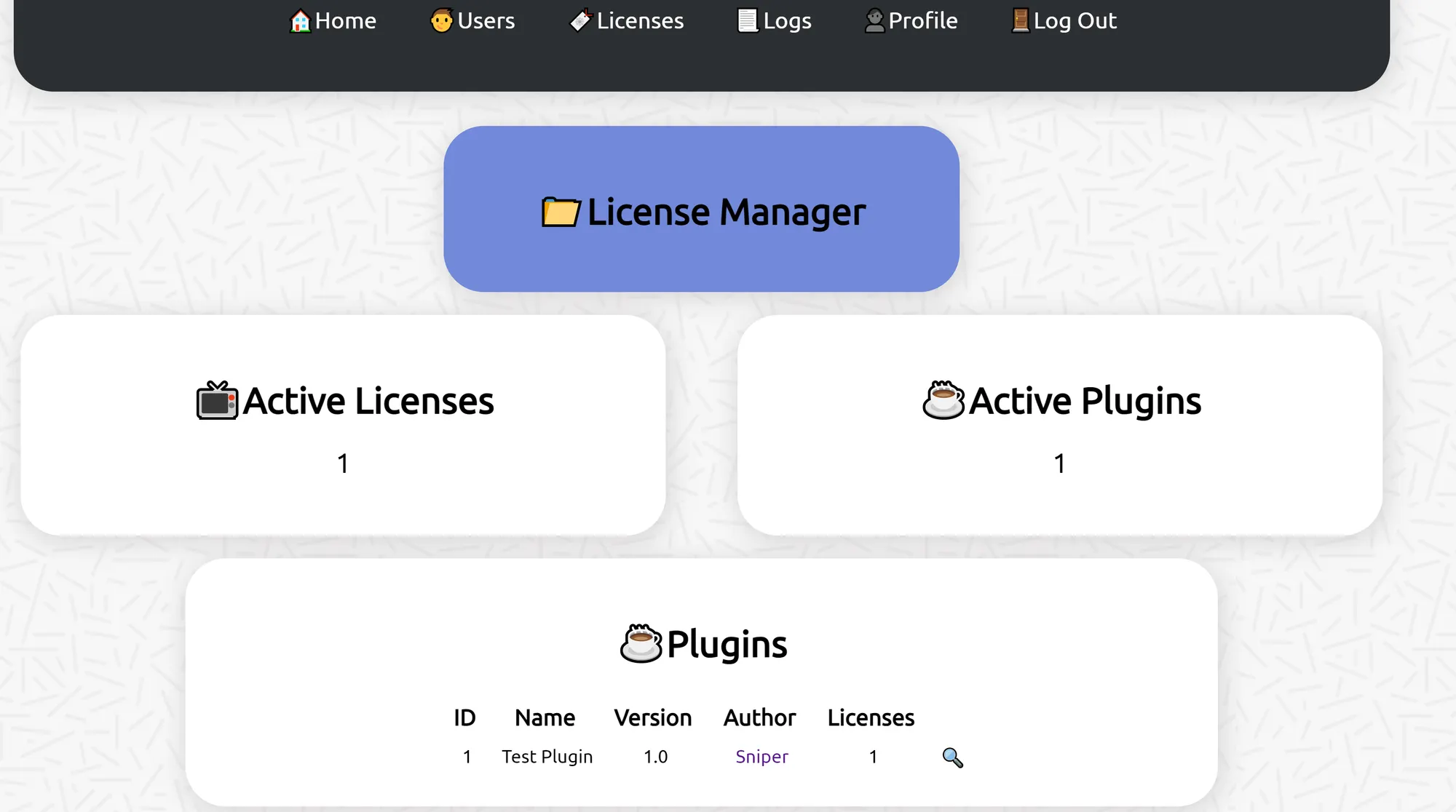This screenshot has width=1456, height=812.
Task: Click the tag icon beside Licenses
Action: click(580, 20)
